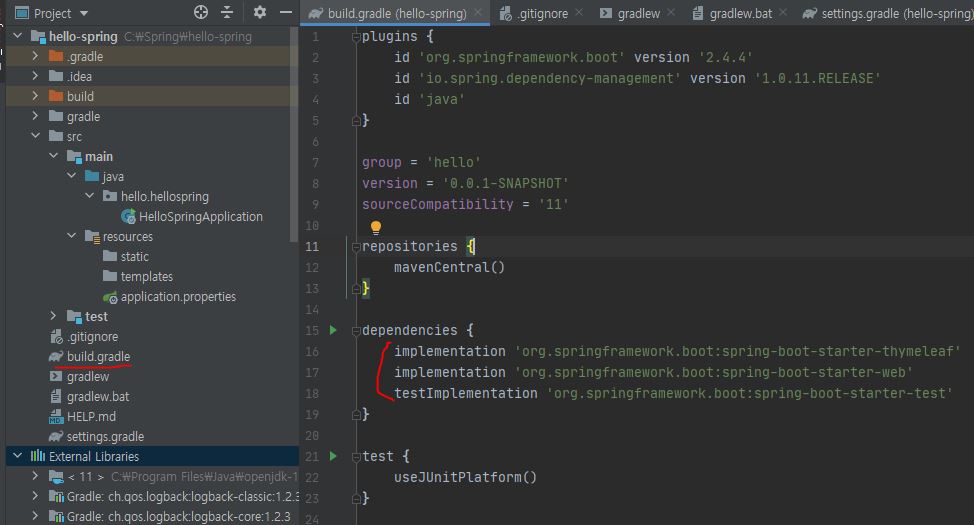
Task: Fold the test block
Action: point(356,457)
